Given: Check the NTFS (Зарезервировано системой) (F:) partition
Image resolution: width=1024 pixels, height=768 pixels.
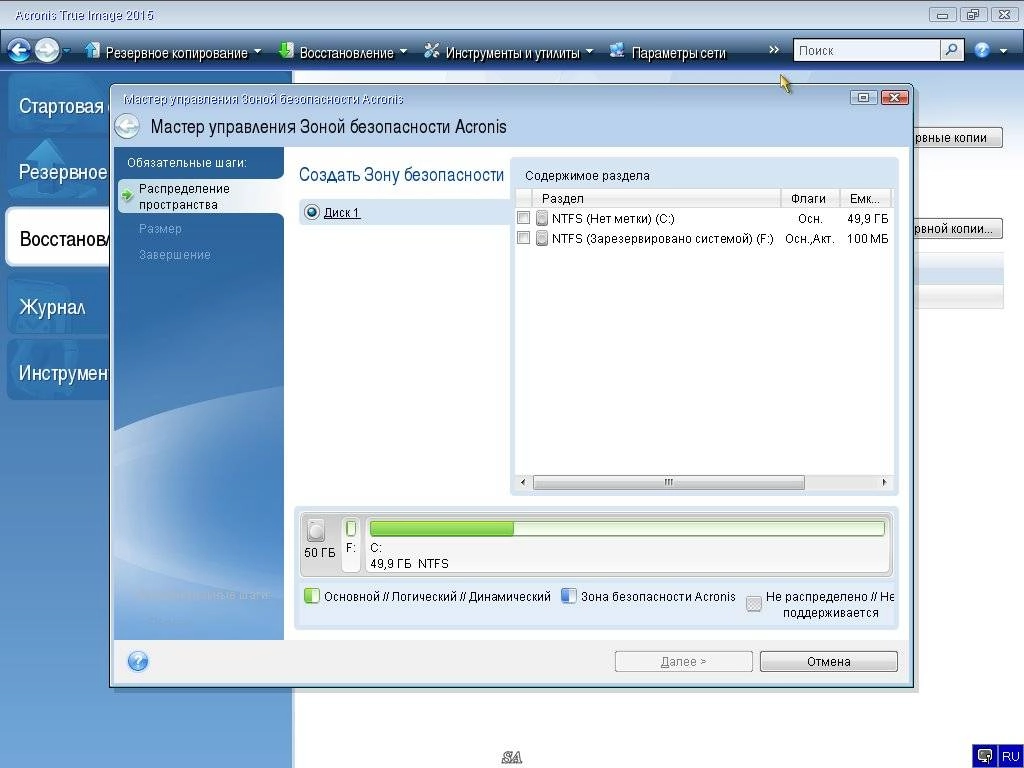Looking at the screenshot, I should point(523,238).
